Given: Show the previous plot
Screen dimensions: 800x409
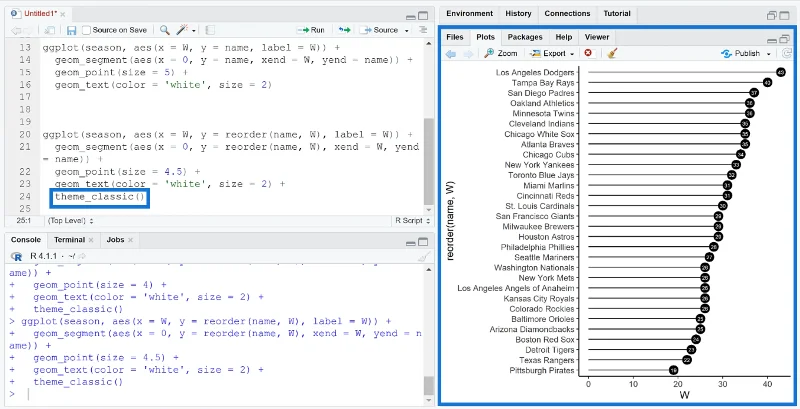Looking at the screenshot, I should [x=451, y=53].
